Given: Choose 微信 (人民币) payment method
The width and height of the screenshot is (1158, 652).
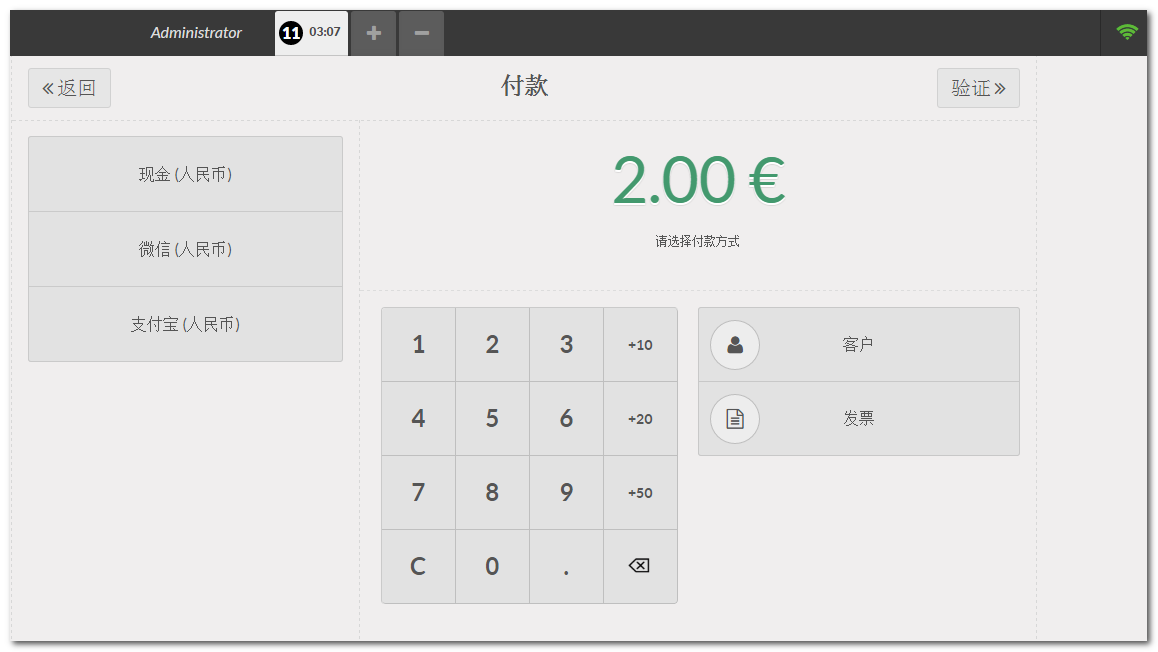Looking at the screenshot, I should (x=185, y=250).
